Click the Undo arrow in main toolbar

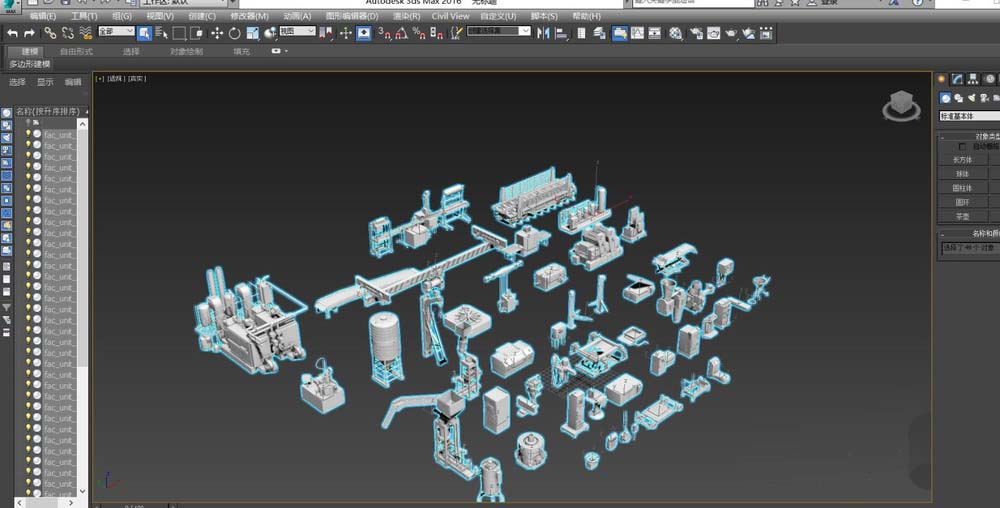tap(12, 33)
